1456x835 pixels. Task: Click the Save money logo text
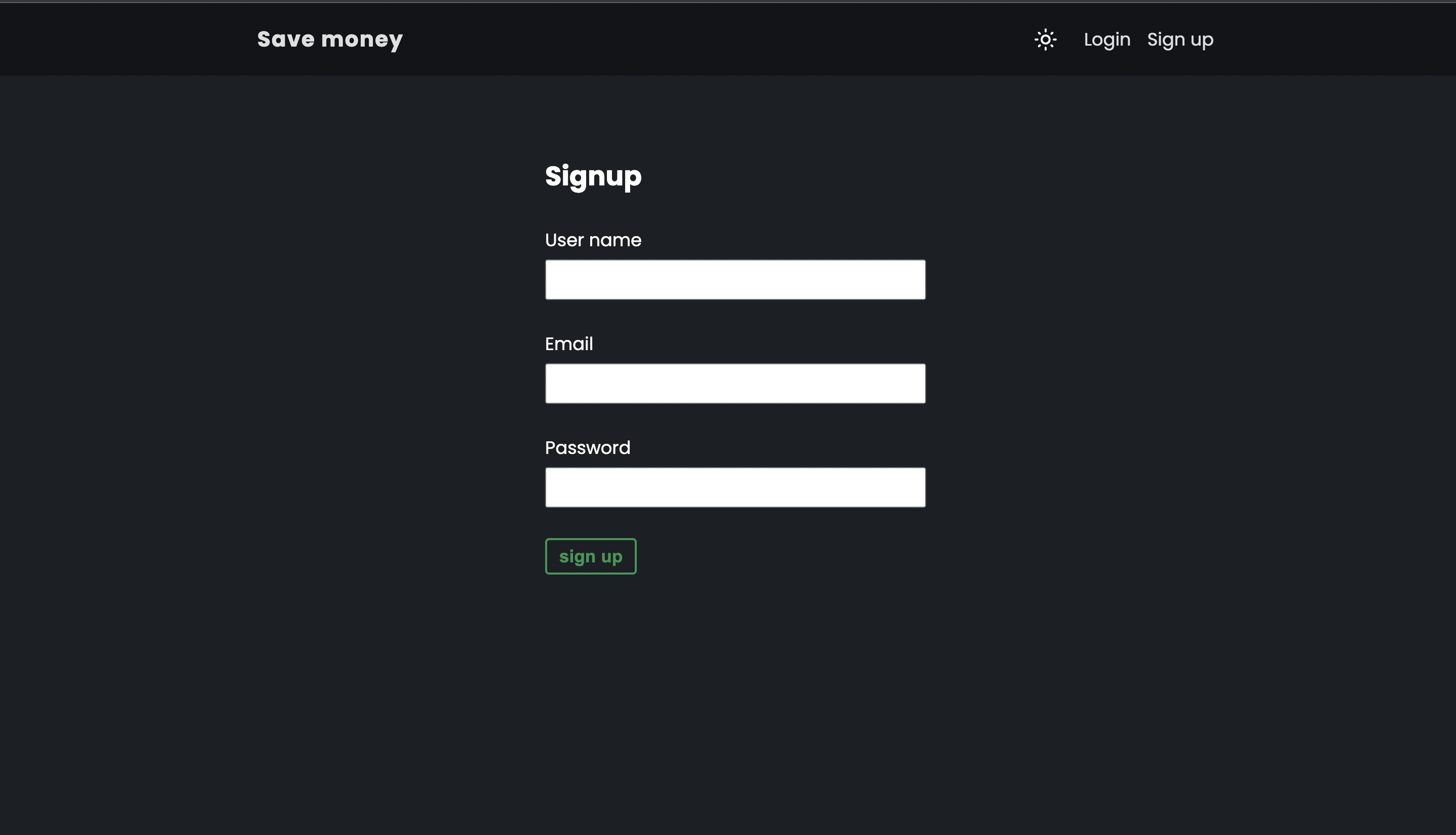point(330,39)
